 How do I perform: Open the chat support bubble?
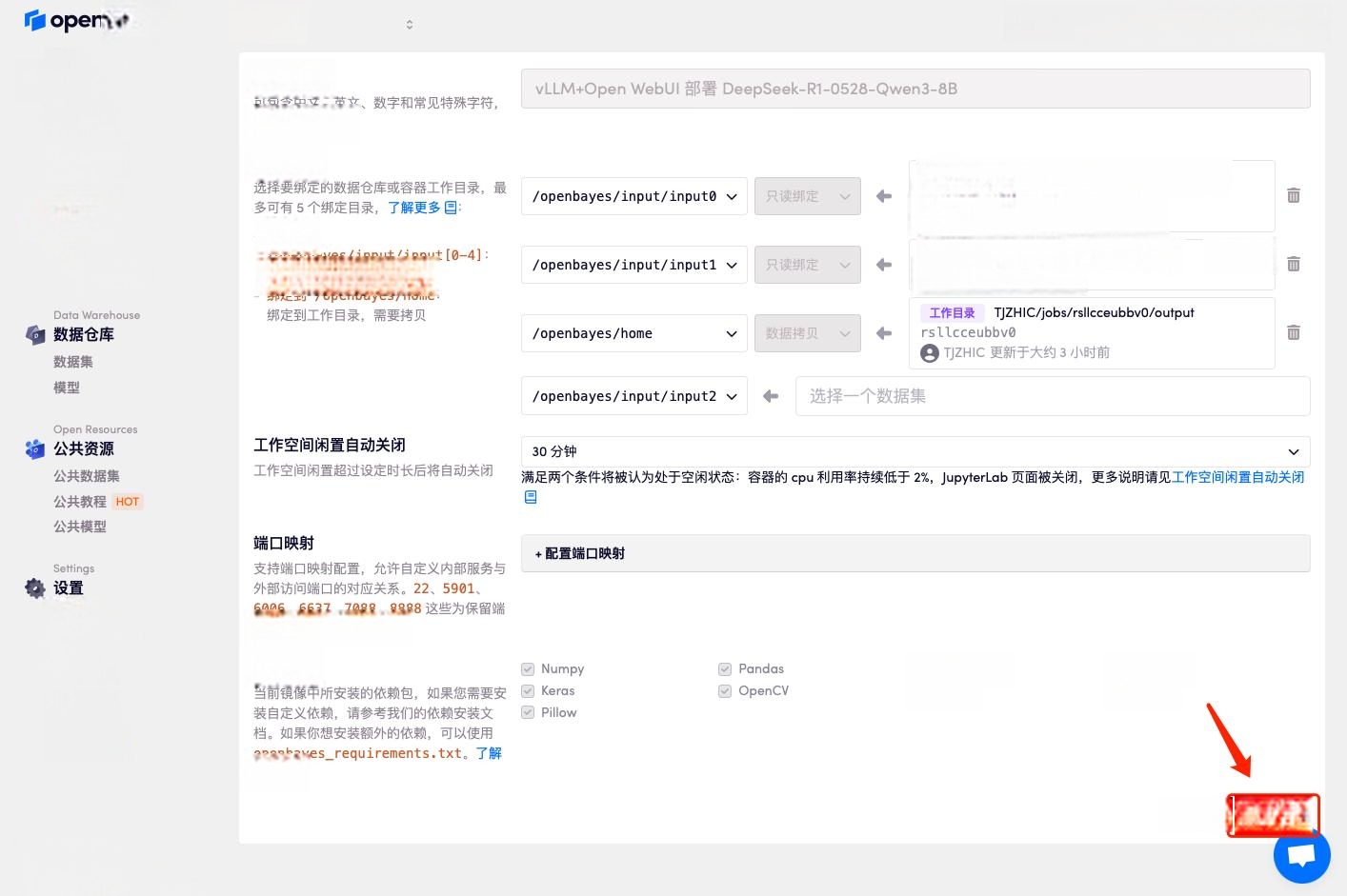point(1301,855)
